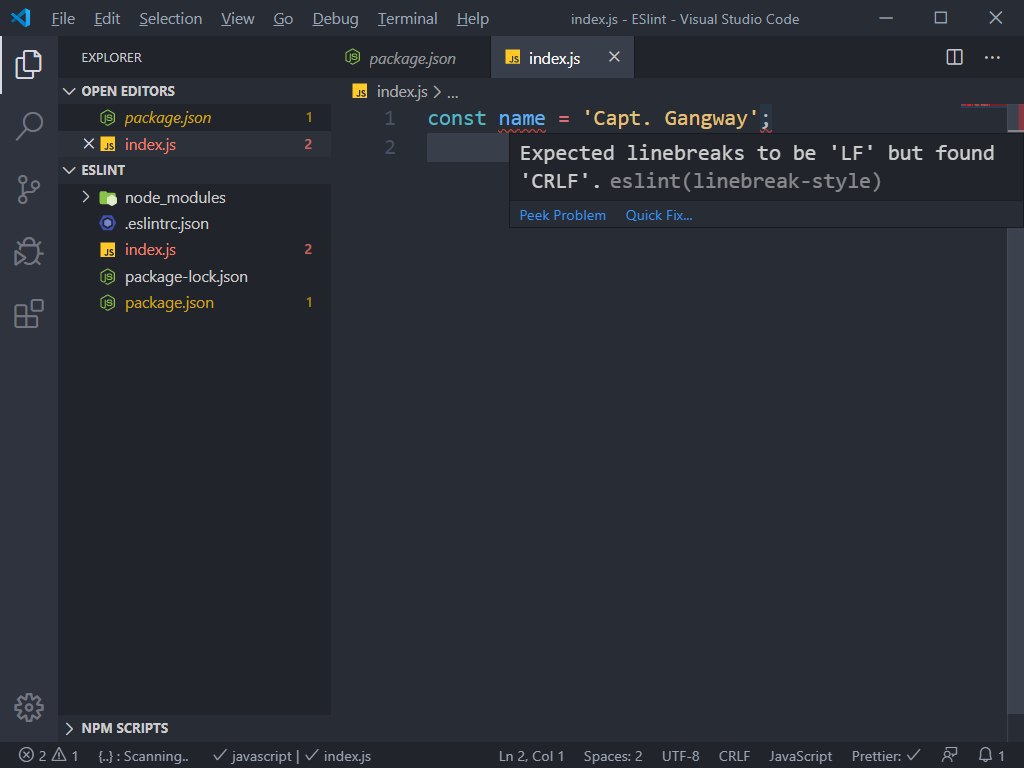Screen dimensions: 1024x768
Task: Expand the node_modules folder
Action: coord(86,197)
